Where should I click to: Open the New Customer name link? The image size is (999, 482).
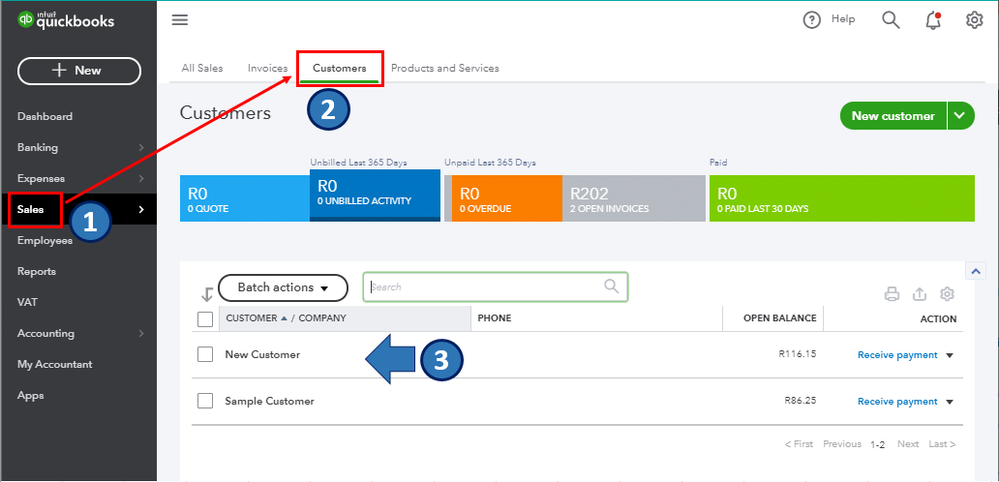[262, 354]
